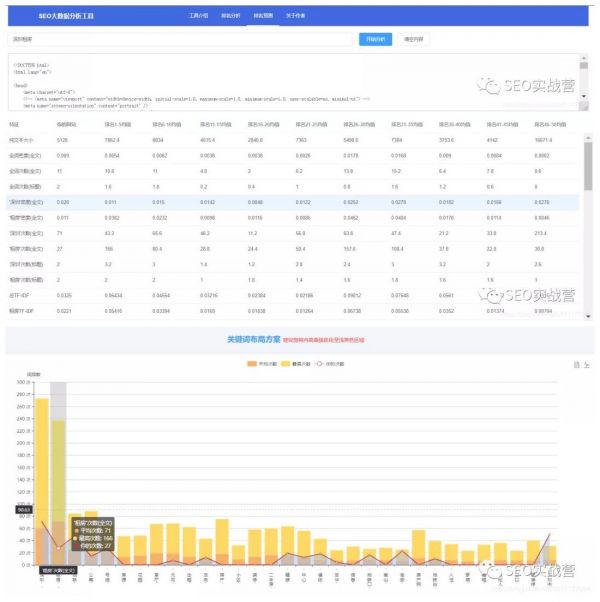Select the 排名预测 tab

point(263,17)
